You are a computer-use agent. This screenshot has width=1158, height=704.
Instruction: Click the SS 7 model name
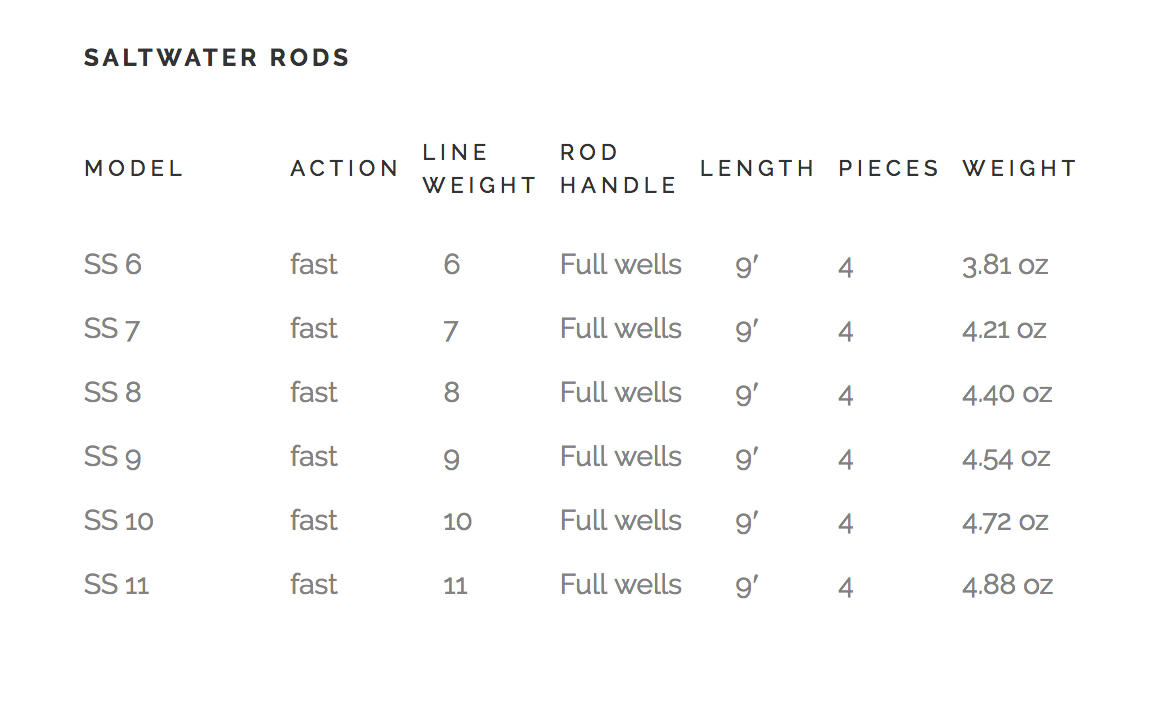pos(112,329)
